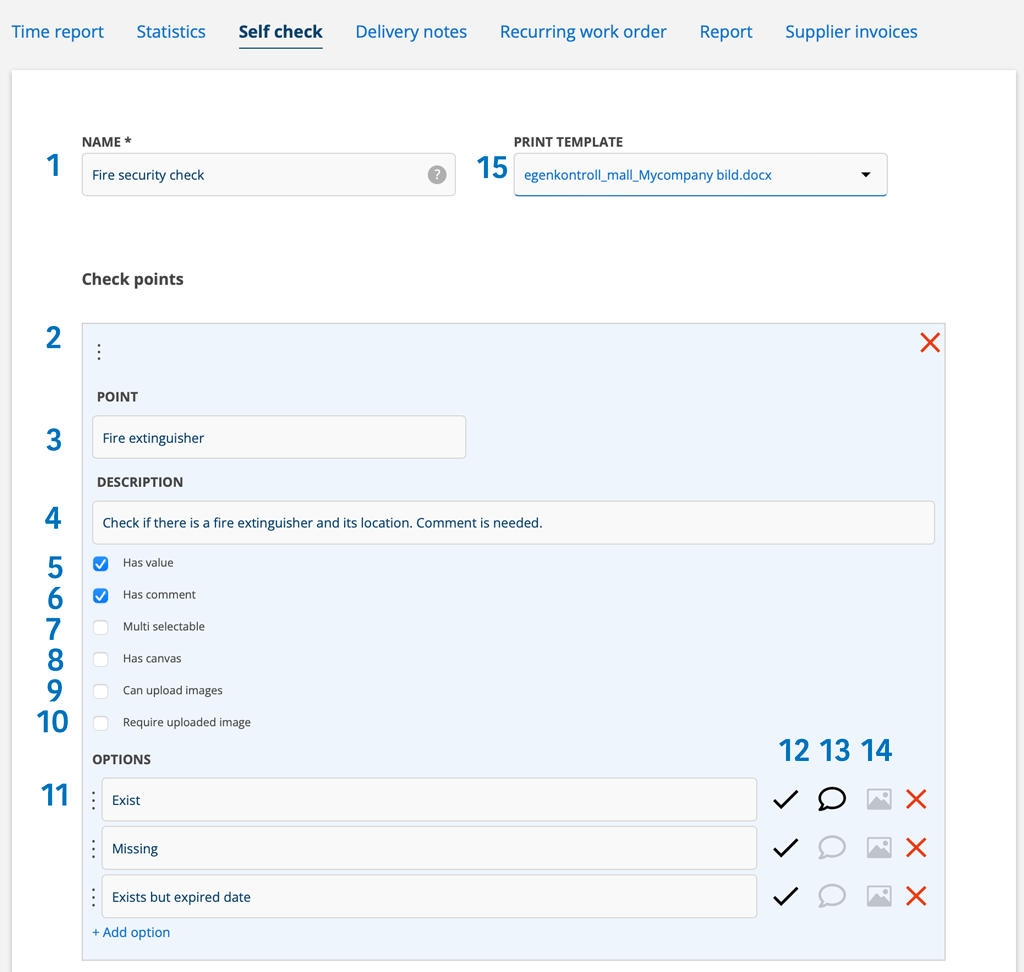The image size is (1024, 972).
Task: Remove the Missing option with red X
Action: tap(916, 848)
